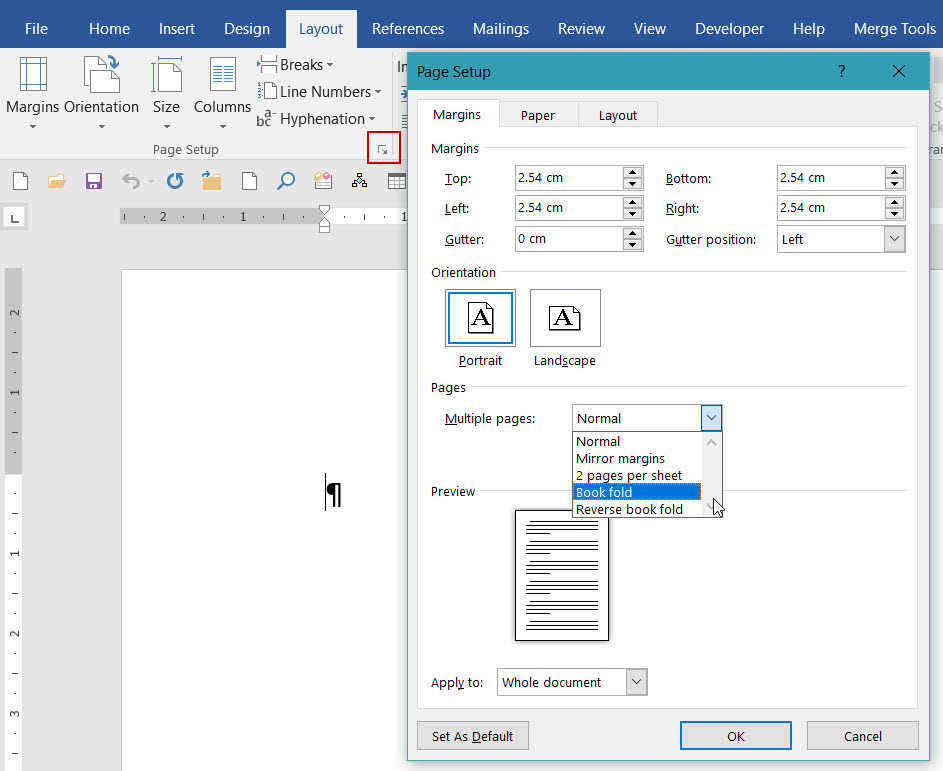This screenshot has width=943, height=771.
Task: Select Portrait orientation
Action: tap(480, 319)
